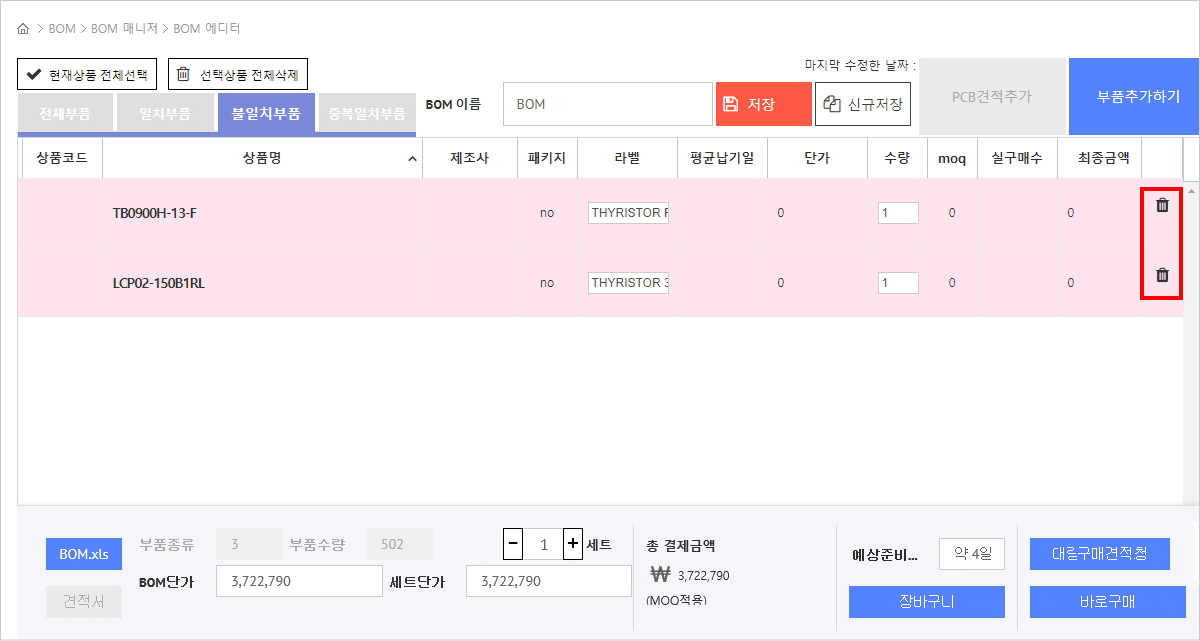Click the home icon in breadcrumb
Screen dimensions: 1200x641
pos(23,29)
